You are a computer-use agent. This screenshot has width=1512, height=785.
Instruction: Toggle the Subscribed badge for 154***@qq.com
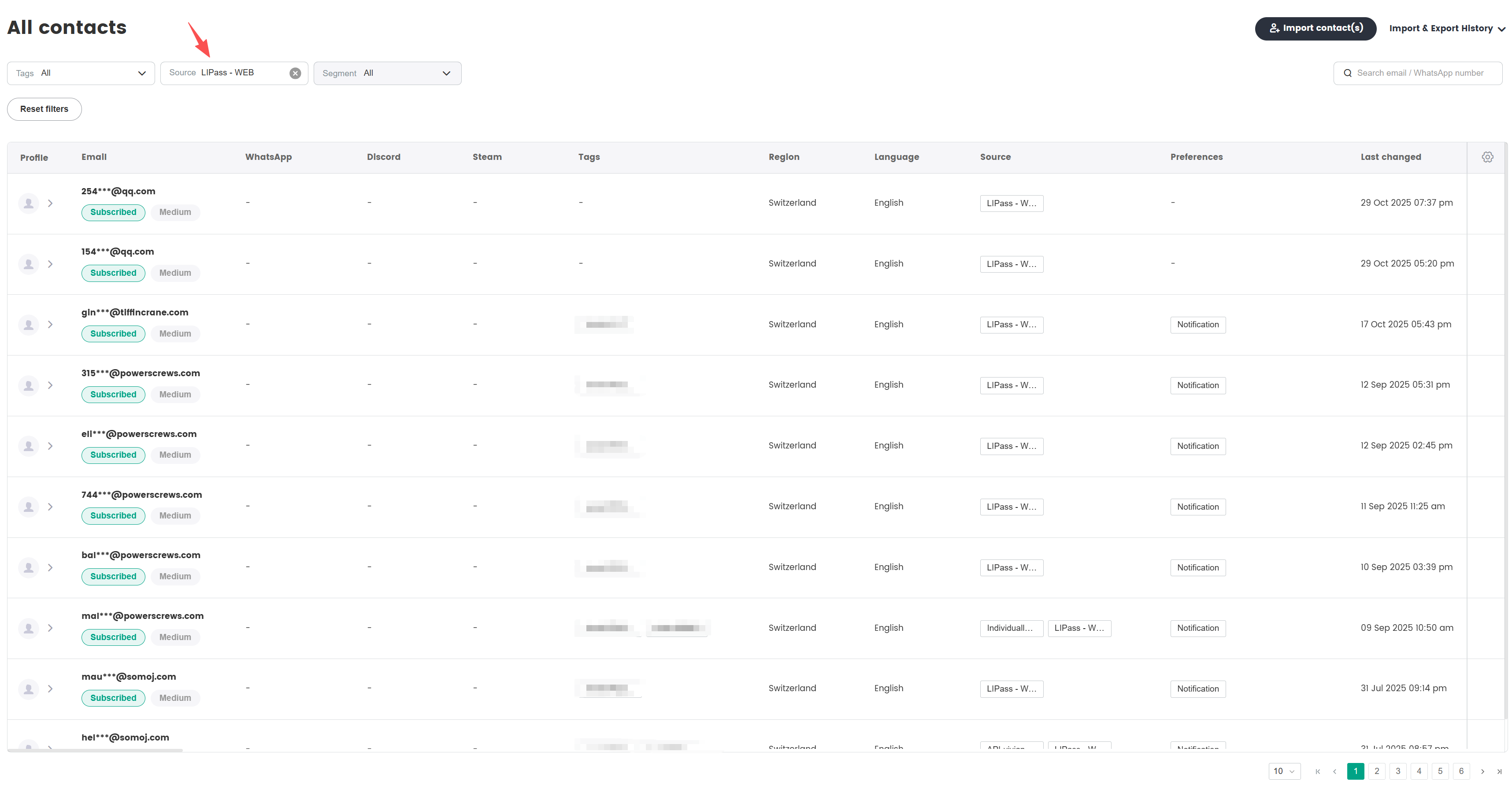tap(113, 273)
